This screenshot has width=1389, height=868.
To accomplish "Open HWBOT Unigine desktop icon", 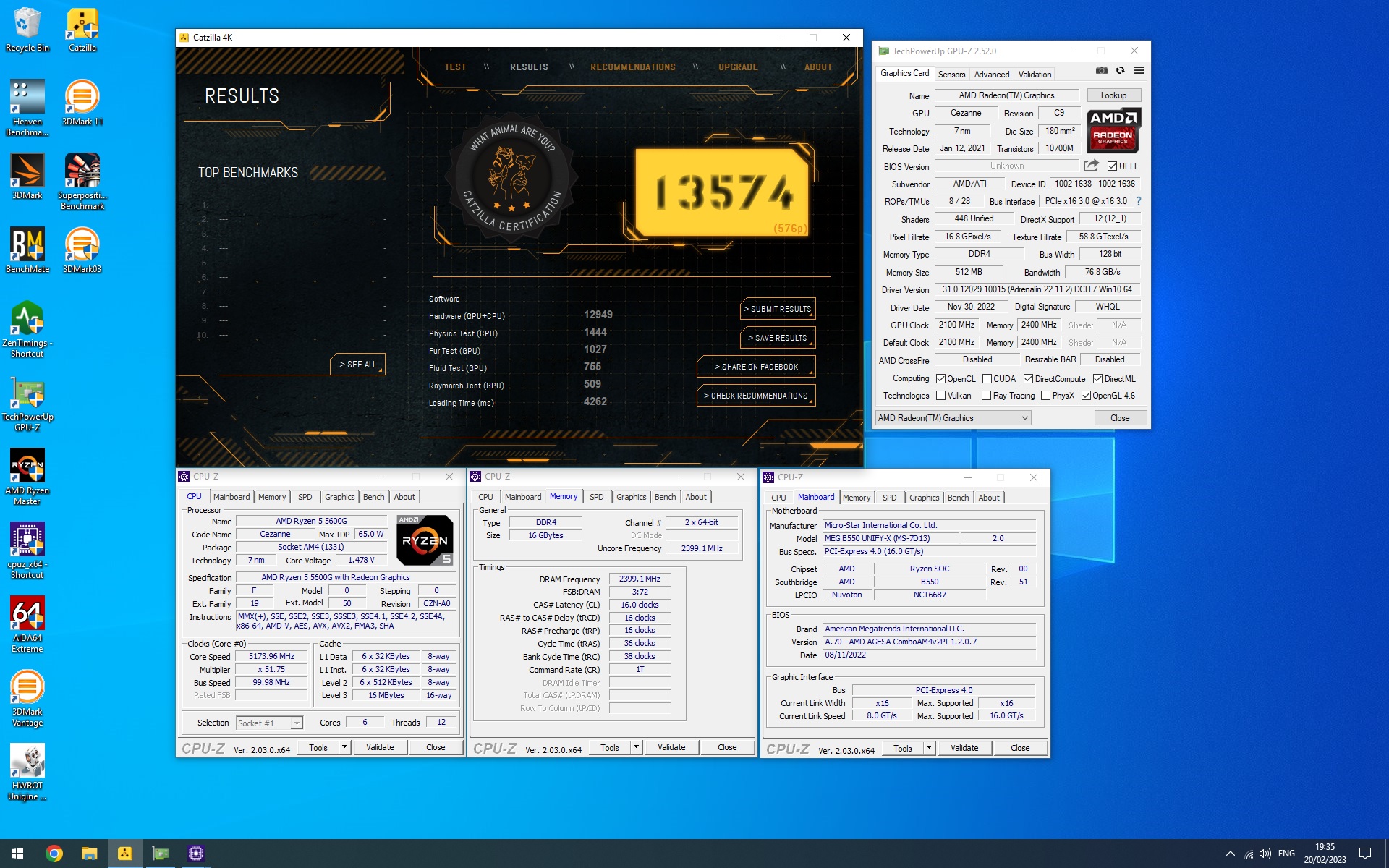I will pos(27,772).
